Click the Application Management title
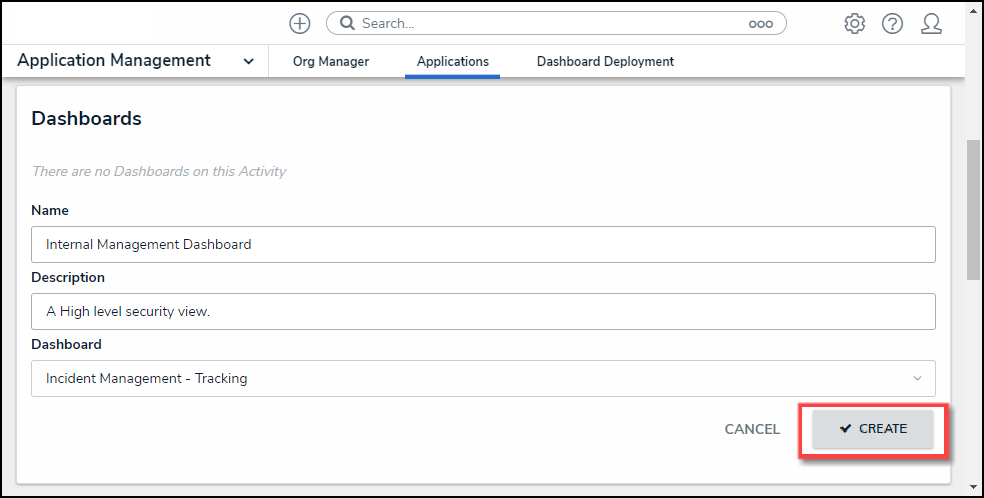This screenshot has height=498, width=984. tap(114, 61)
